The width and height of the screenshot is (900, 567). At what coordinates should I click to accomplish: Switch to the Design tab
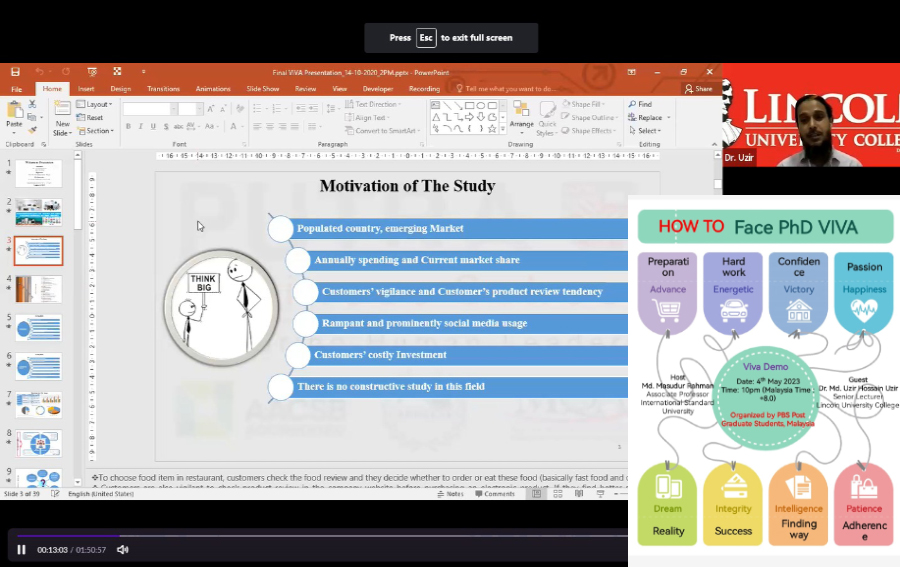(121, 89)
